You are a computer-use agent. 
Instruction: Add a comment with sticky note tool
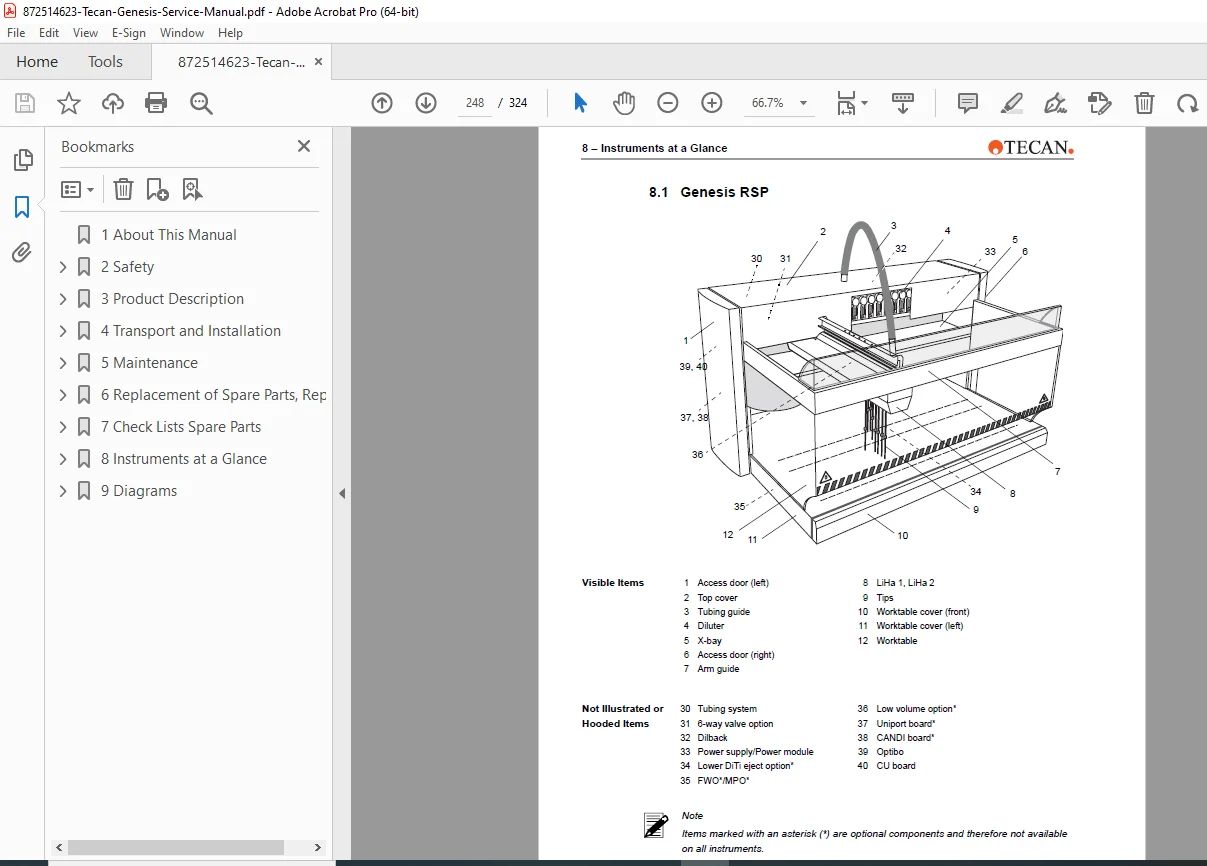pos(968,103)
